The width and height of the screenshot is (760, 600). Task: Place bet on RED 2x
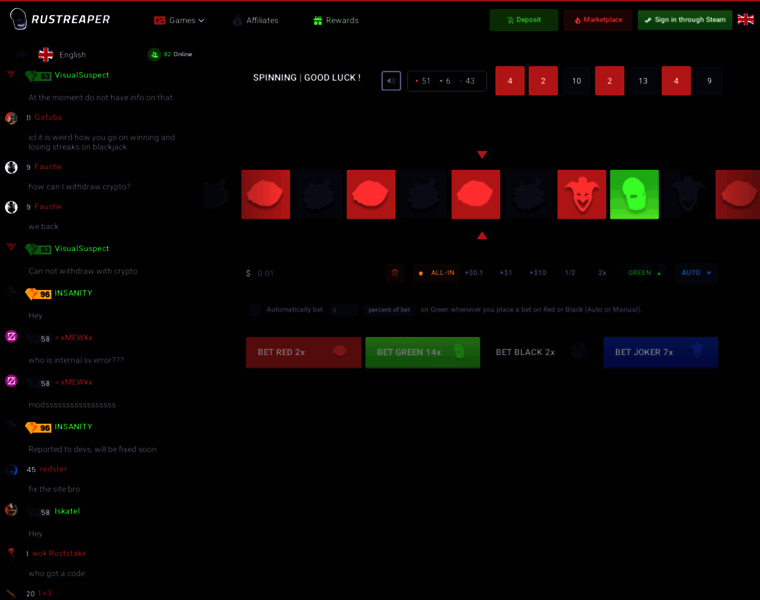[x=303, y=352]
